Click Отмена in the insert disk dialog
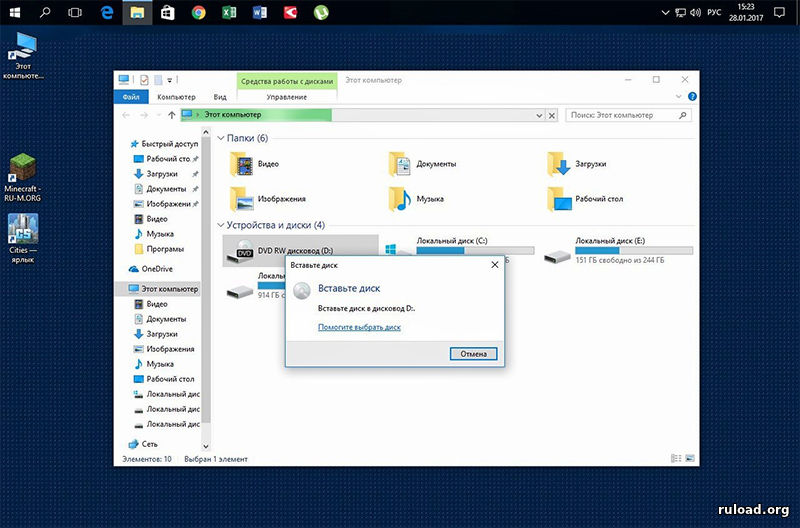The image size is (800, 528). click(473, 354)
